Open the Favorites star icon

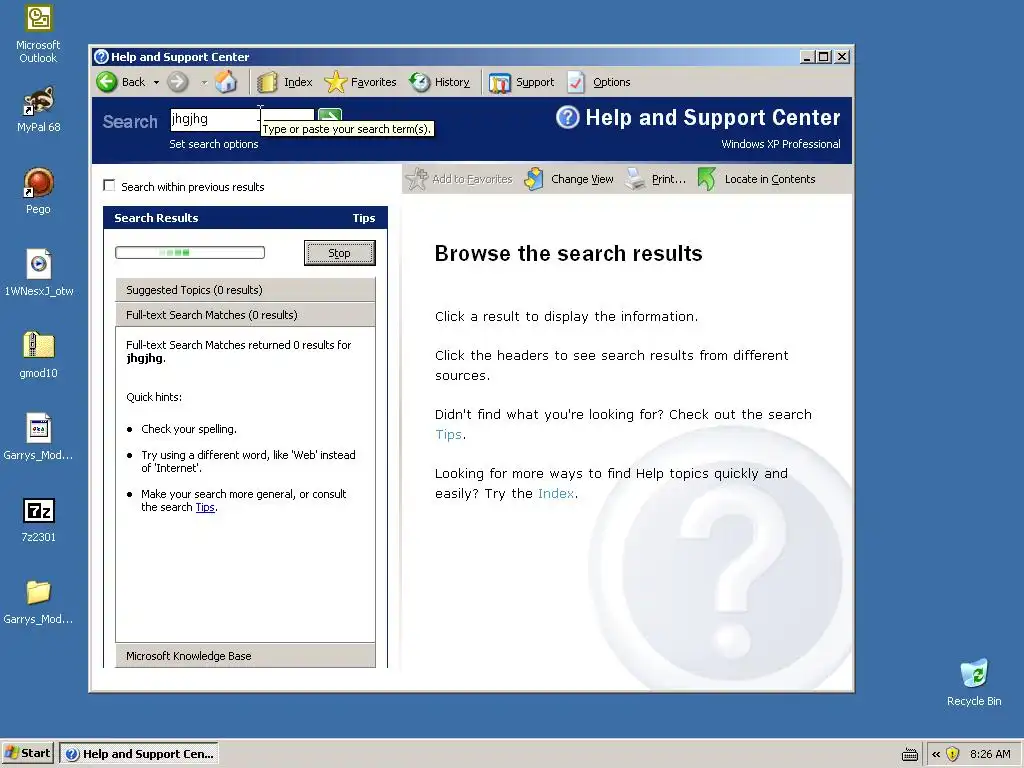coord(335,82)
